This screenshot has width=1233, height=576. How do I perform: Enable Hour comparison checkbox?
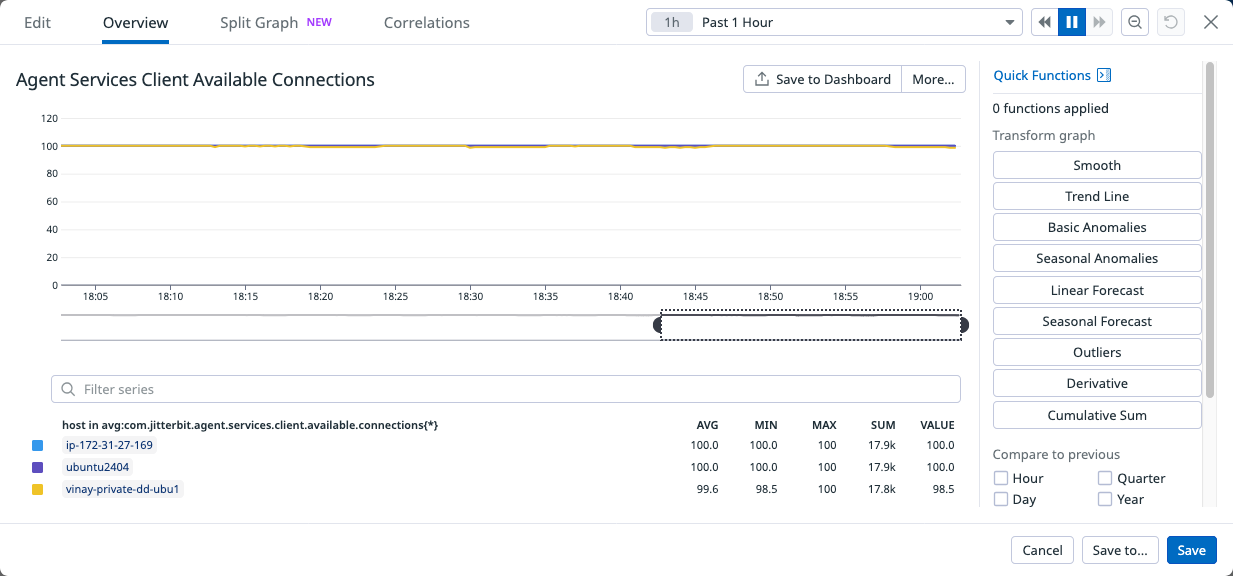pos(1001,479)
